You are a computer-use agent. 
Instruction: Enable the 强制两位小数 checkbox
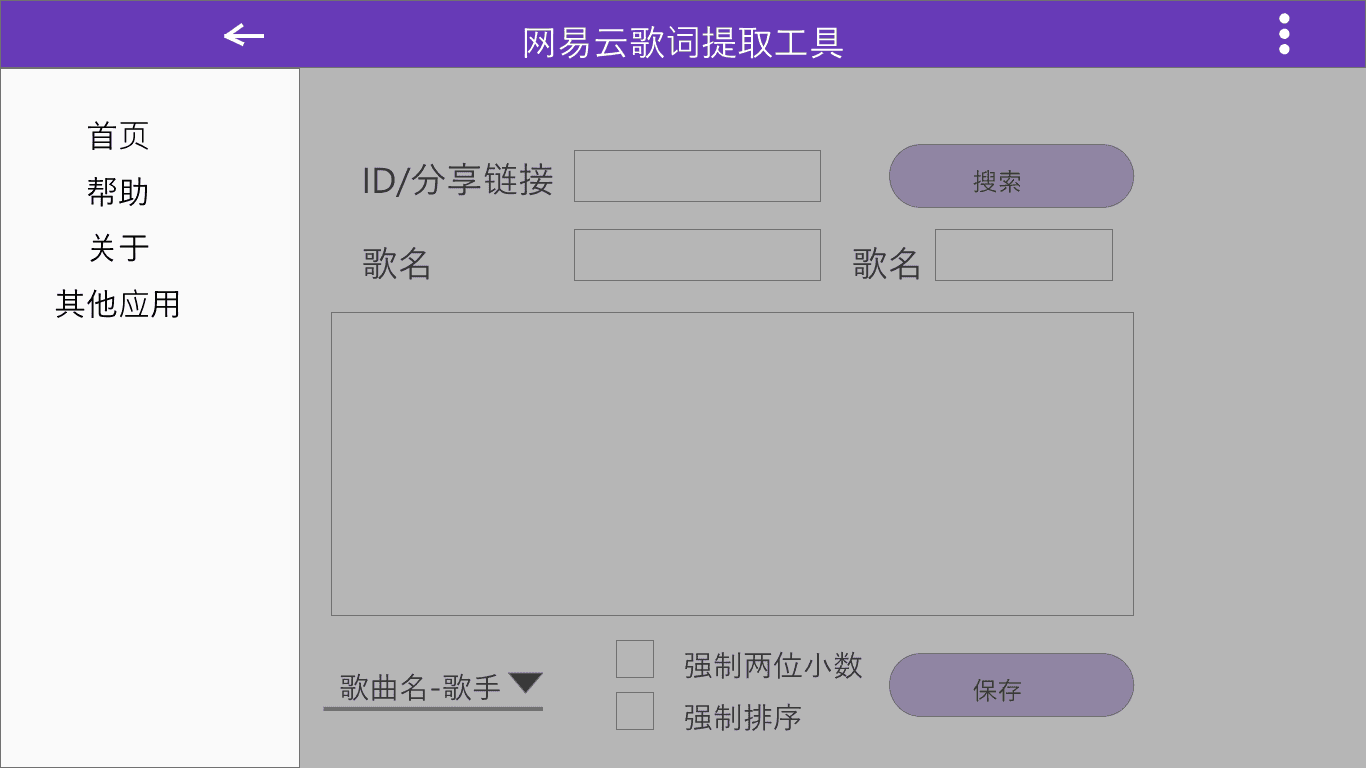coord(635,659)
